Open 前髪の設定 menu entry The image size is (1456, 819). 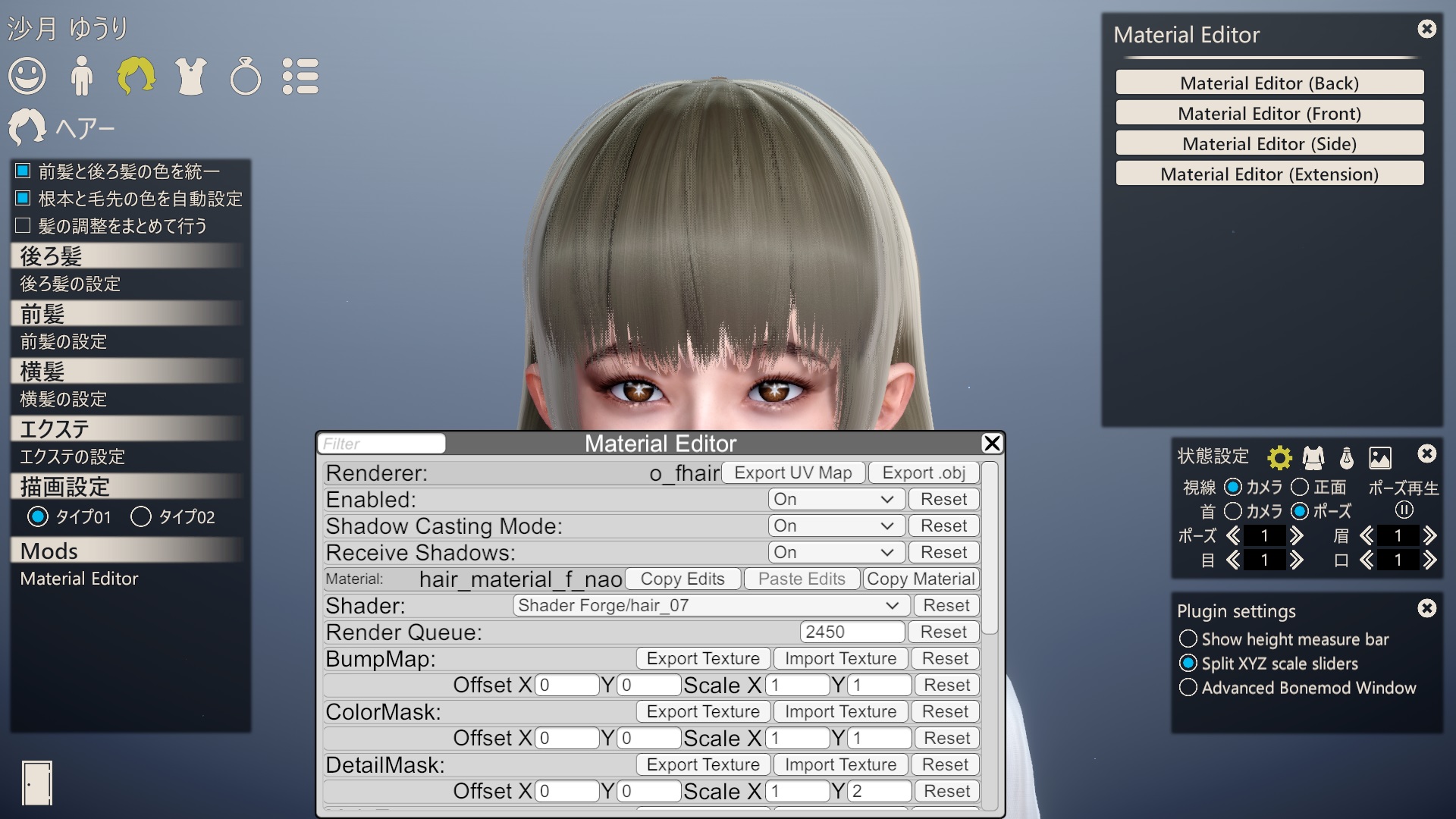64,341
